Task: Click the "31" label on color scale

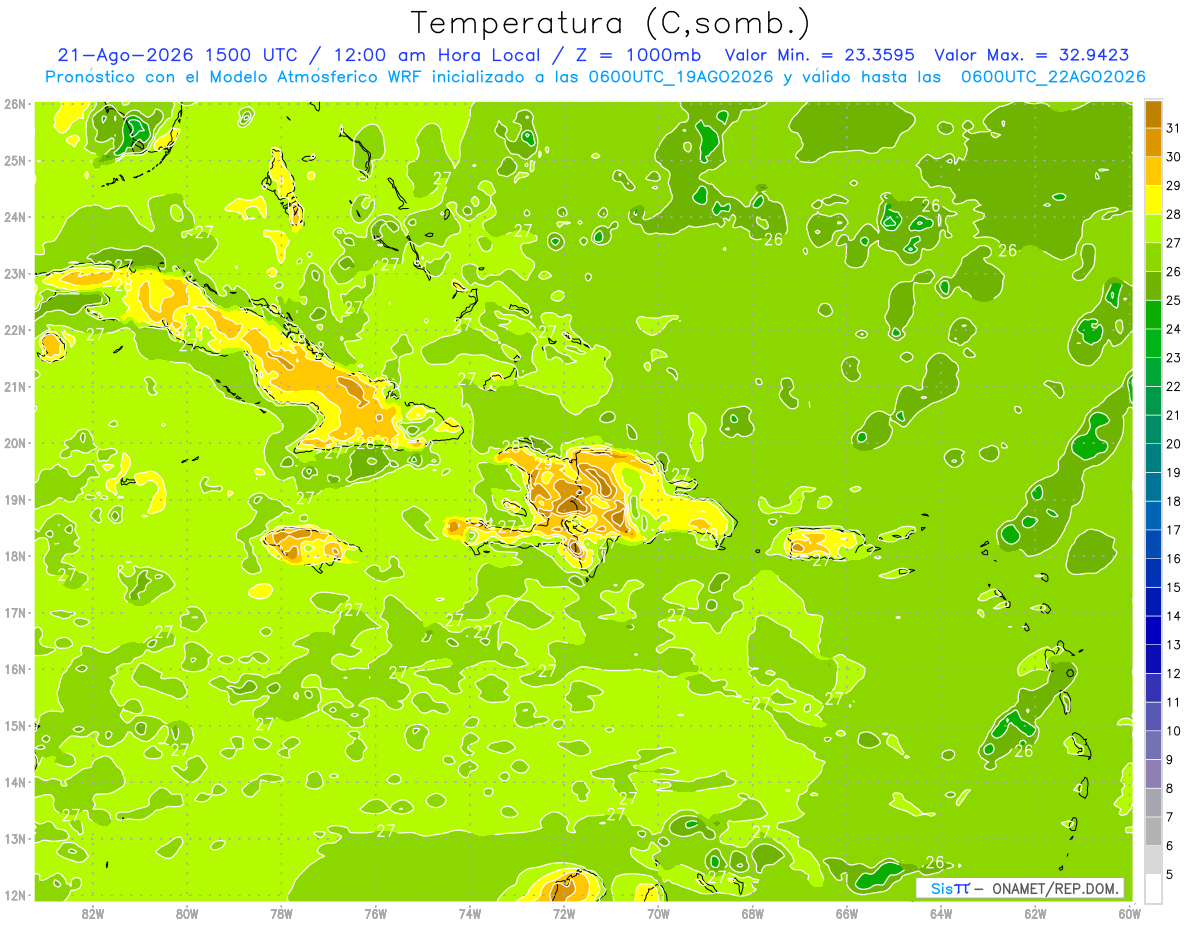Action: point(1174,128)
